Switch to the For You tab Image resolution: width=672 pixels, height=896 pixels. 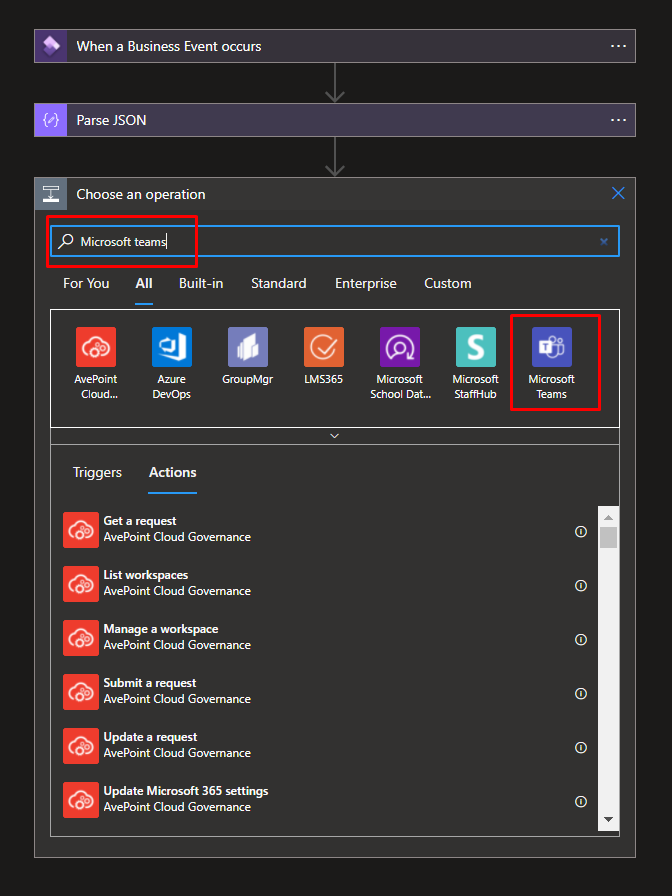(86, 283)
